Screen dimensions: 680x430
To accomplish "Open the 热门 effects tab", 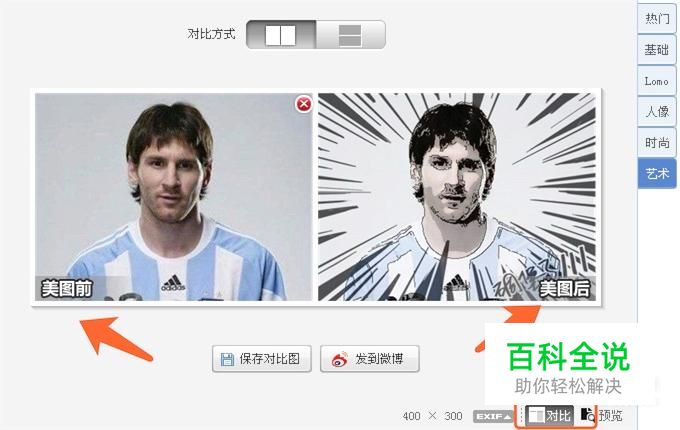I will click(657, 19).
